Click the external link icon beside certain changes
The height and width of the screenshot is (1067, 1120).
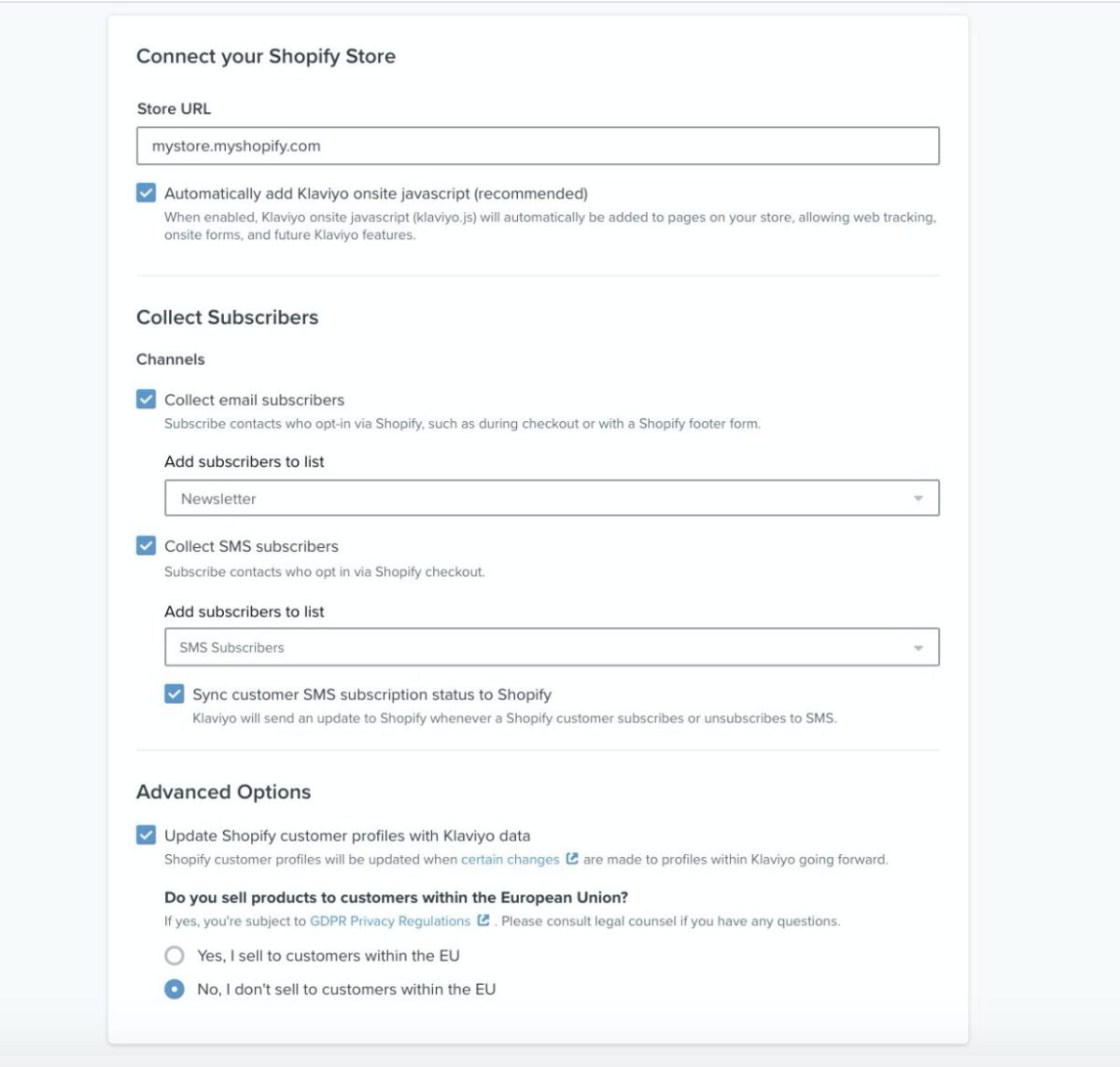tap(572, 860)
